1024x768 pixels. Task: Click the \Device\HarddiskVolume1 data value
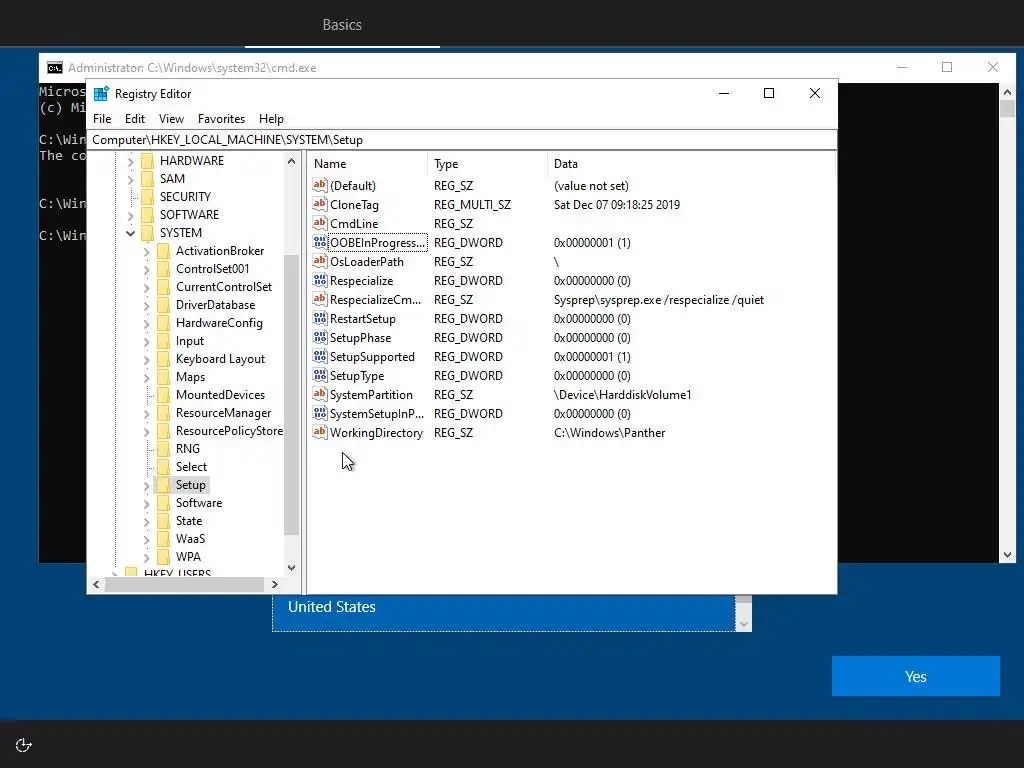pyautogui.click(x=622, y=395)
